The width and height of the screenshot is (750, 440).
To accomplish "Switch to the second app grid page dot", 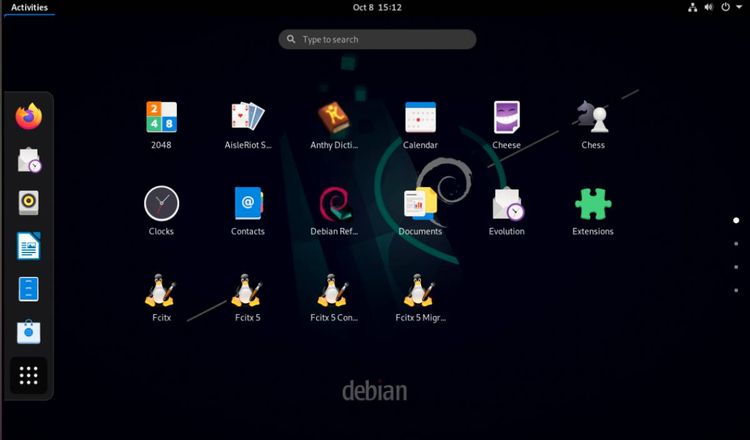I will click(x=735, y=244).
